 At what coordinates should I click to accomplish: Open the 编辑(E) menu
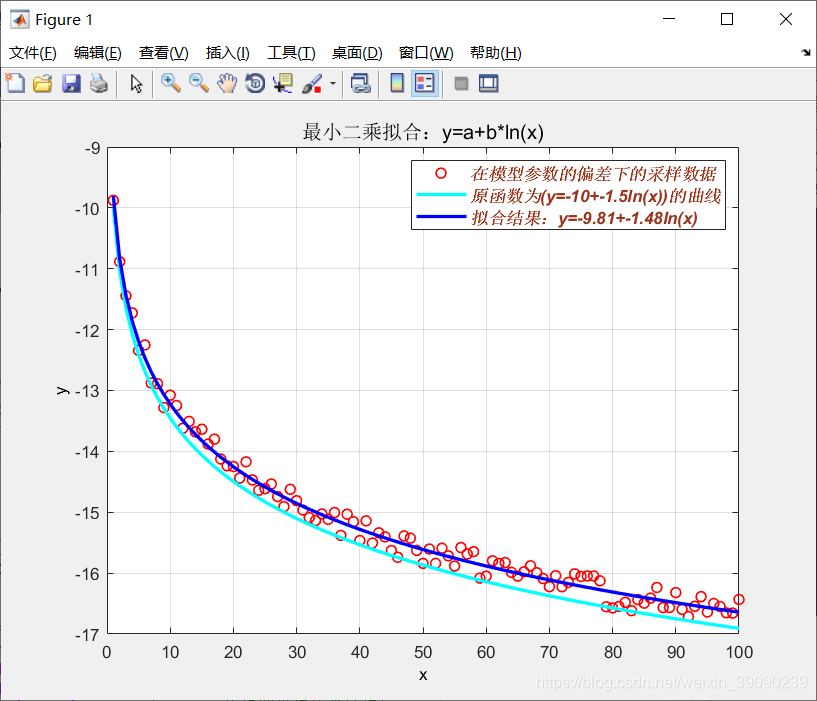tap(97, 53)
